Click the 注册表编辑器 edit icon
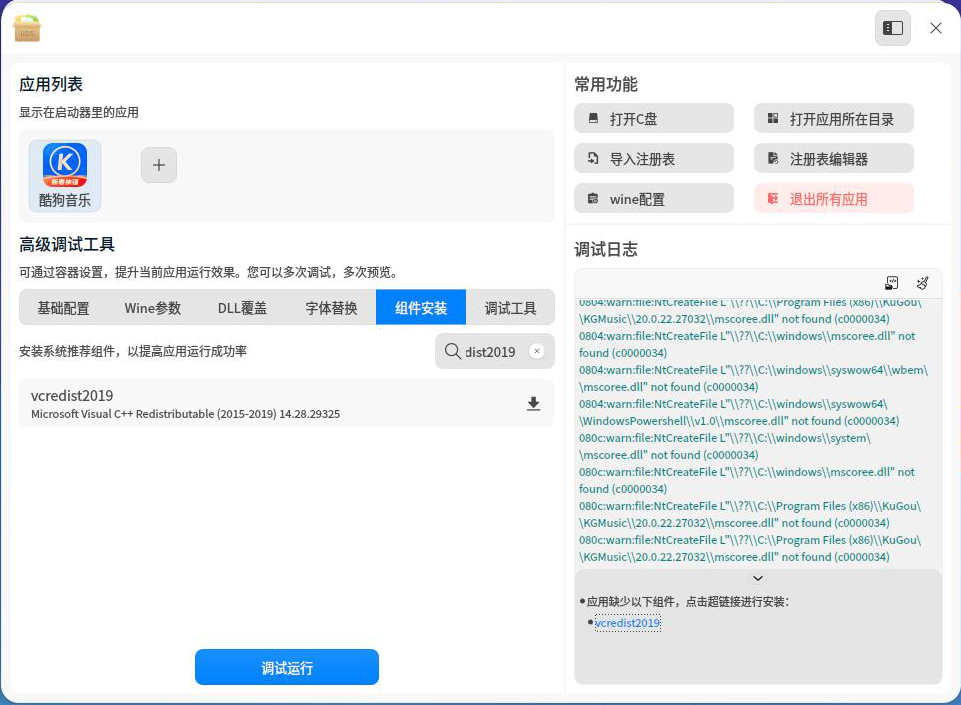 [773, 159]
